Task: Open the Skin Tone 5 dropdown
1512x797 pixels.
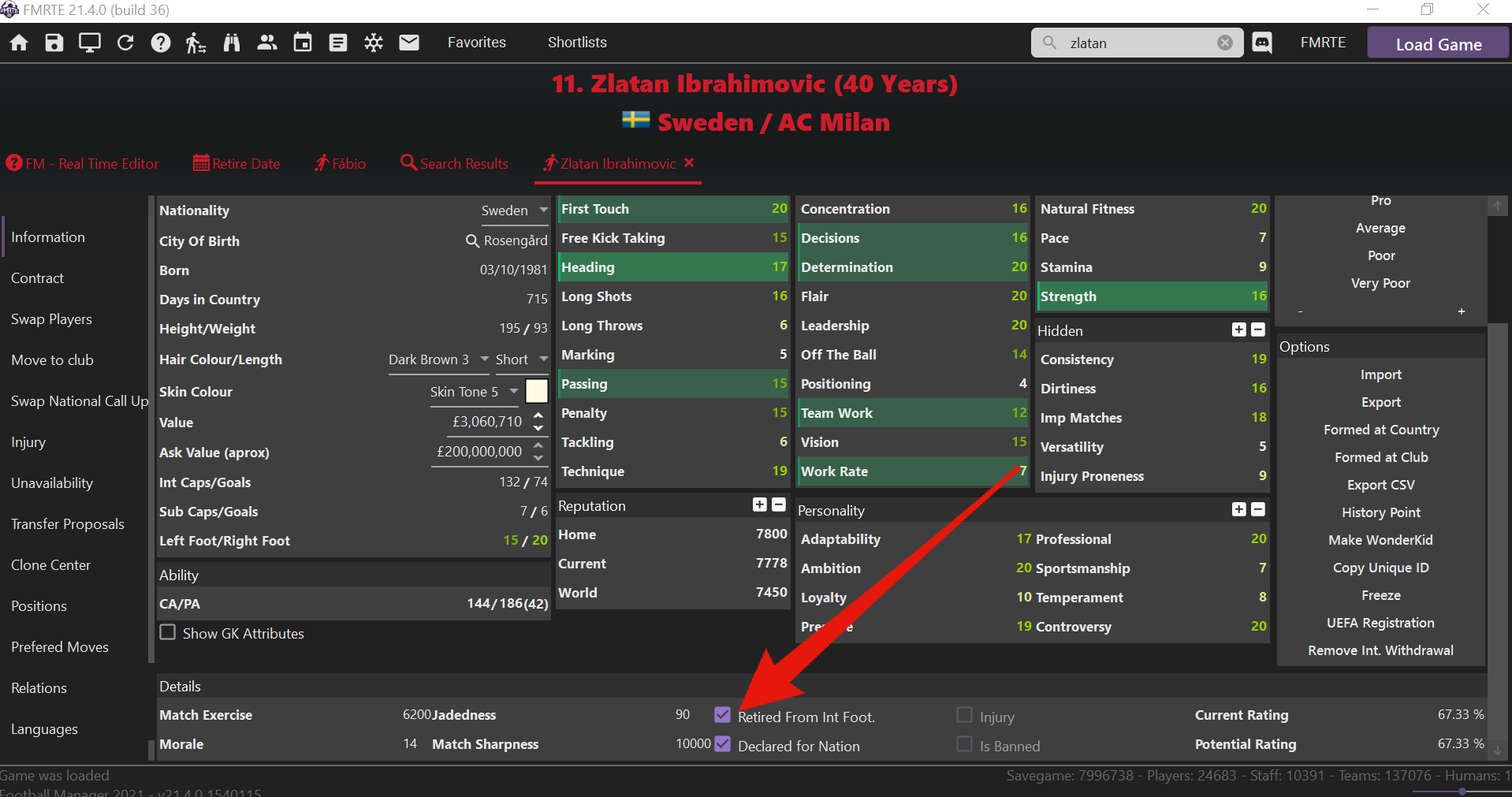Action: [x=475, y=392]
